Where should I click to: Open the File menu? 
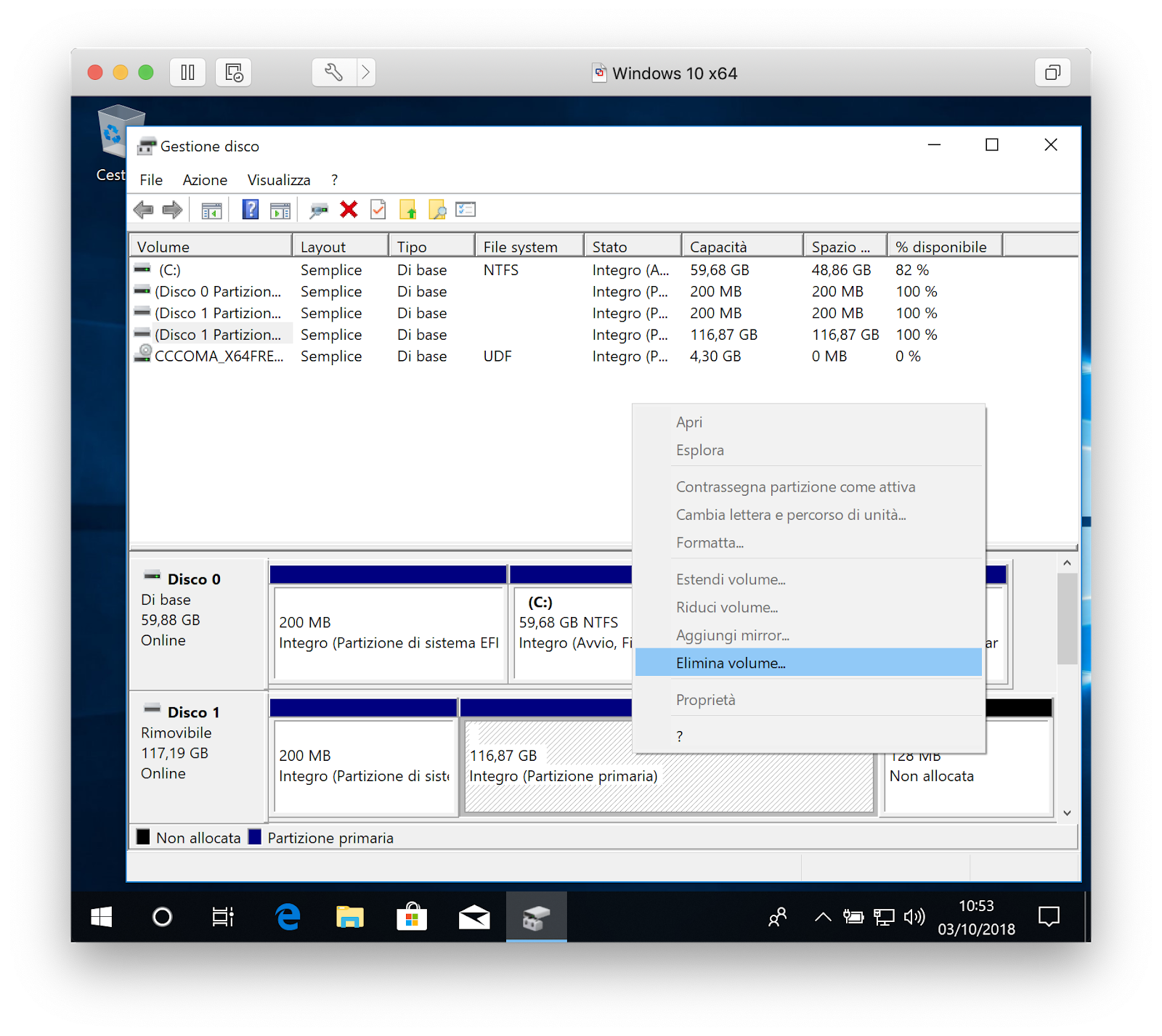(x=151, y=180)
